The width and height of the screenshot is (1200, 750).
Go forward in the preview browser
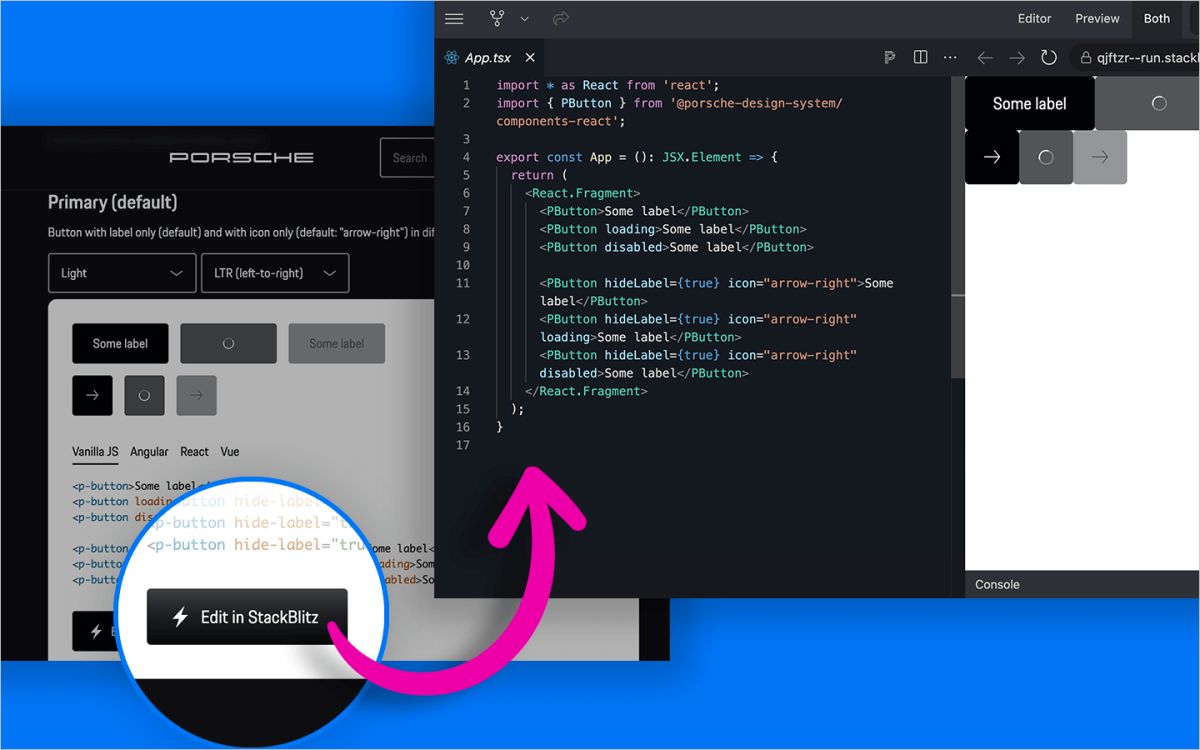point(1017,58)
